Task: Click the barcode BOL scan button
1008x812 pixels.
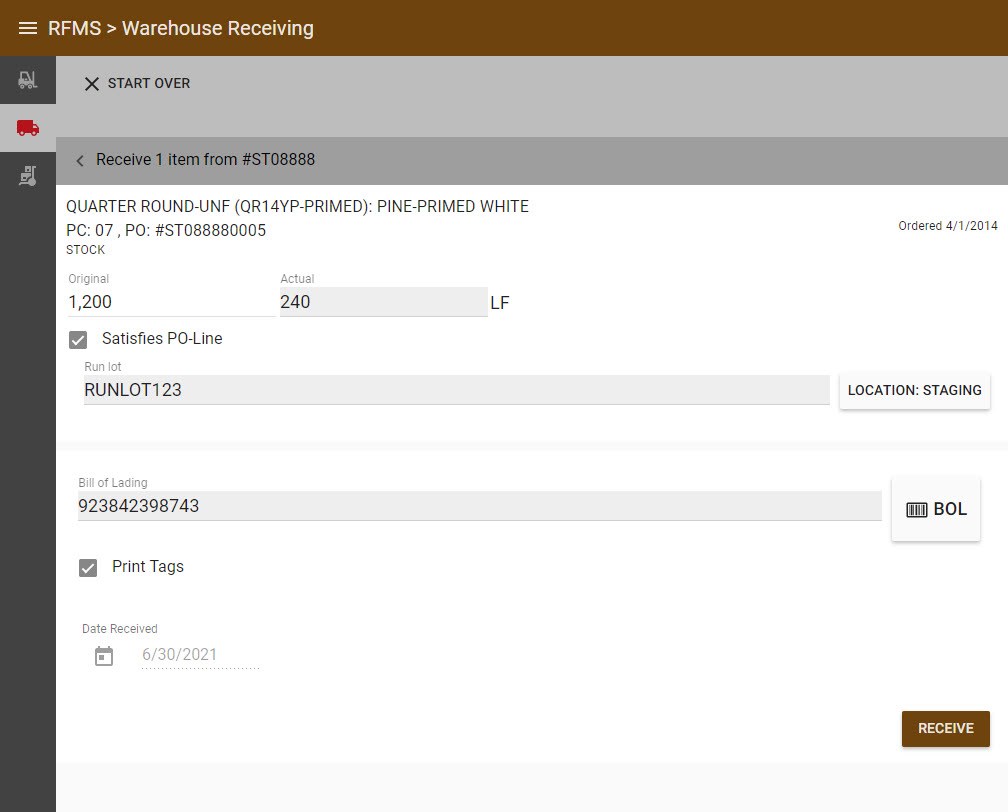Action: [x=935, y=509]
